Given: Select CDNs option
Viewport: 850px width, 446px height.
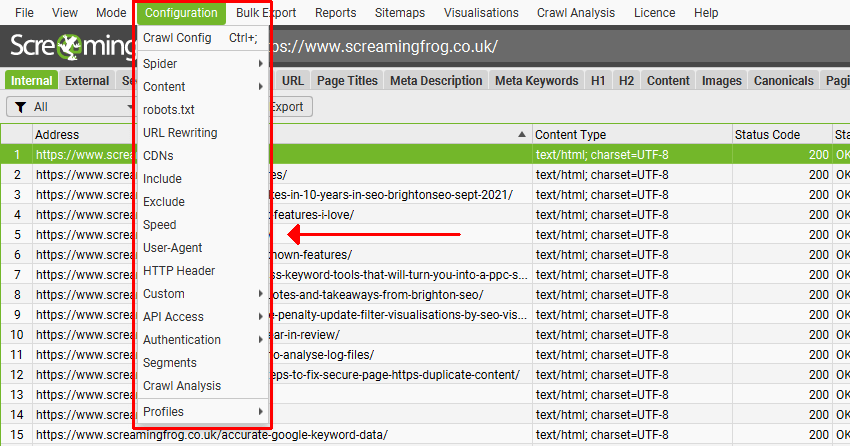Looking at the screenshot, I should (203, 156).
